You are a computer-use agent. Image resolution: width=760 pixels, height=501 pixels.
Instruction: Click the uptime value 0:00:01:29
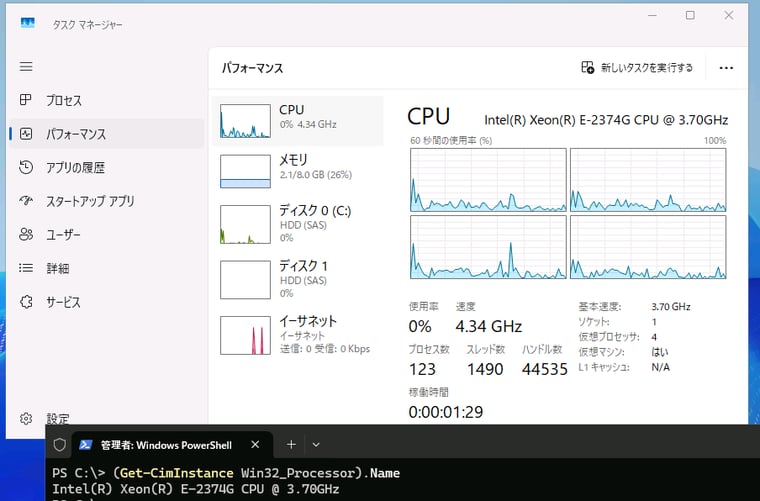(x=446, y=412)
